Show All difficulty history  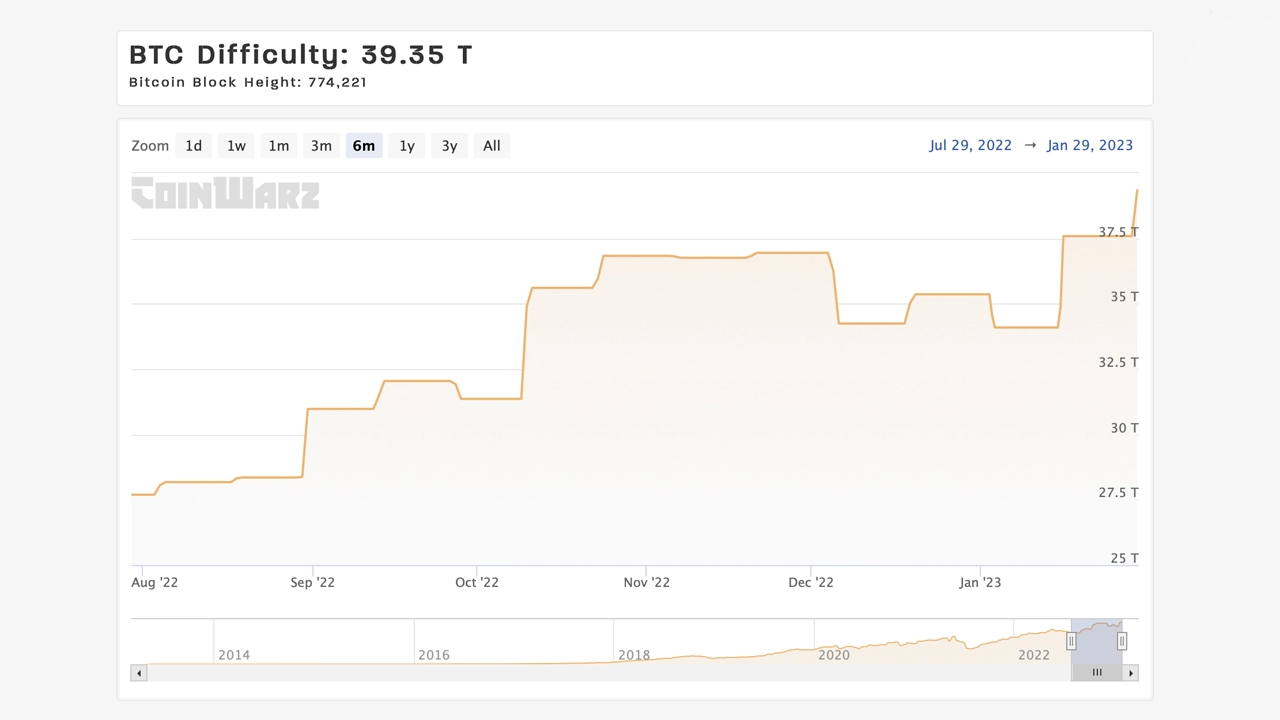coord(491,146)
